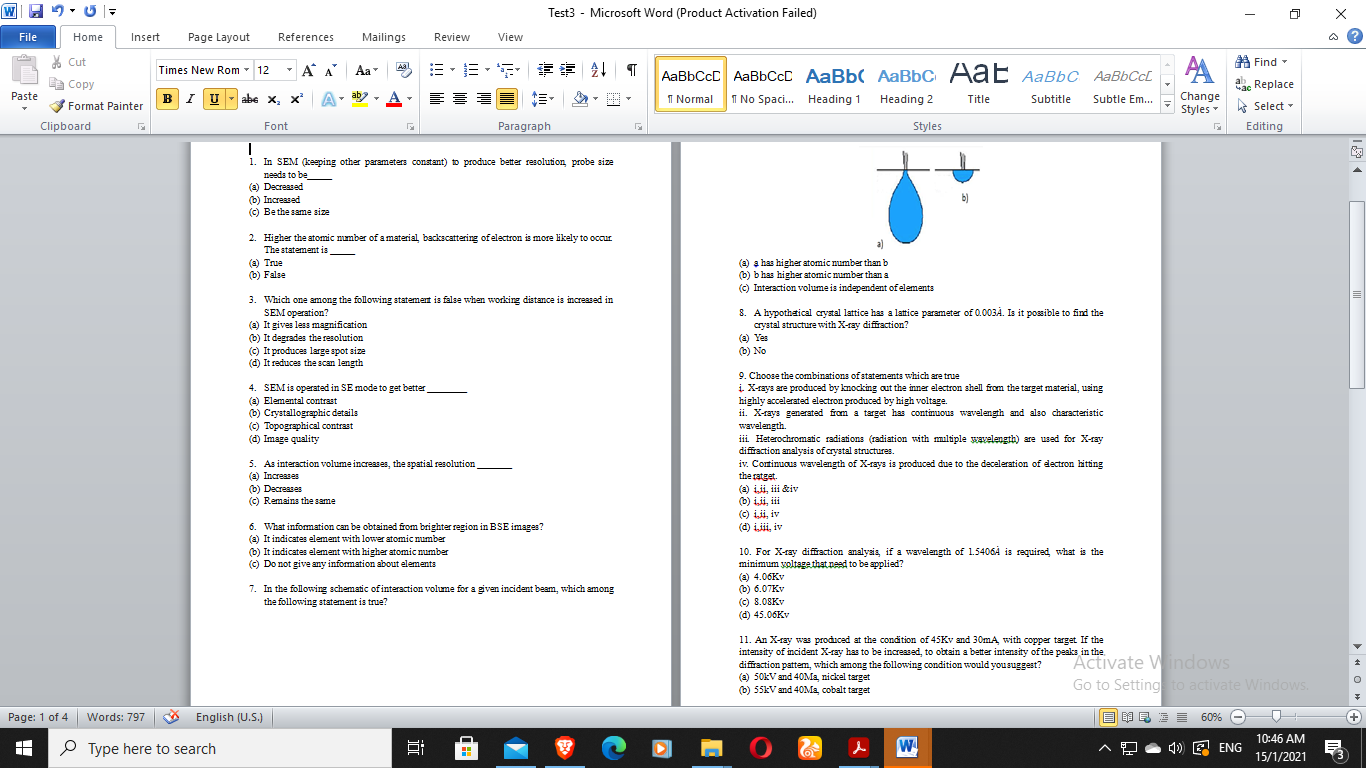Viewport: 1366px width, 768px height.
Task: Apply text highlight color
Action: click(360, 98)
